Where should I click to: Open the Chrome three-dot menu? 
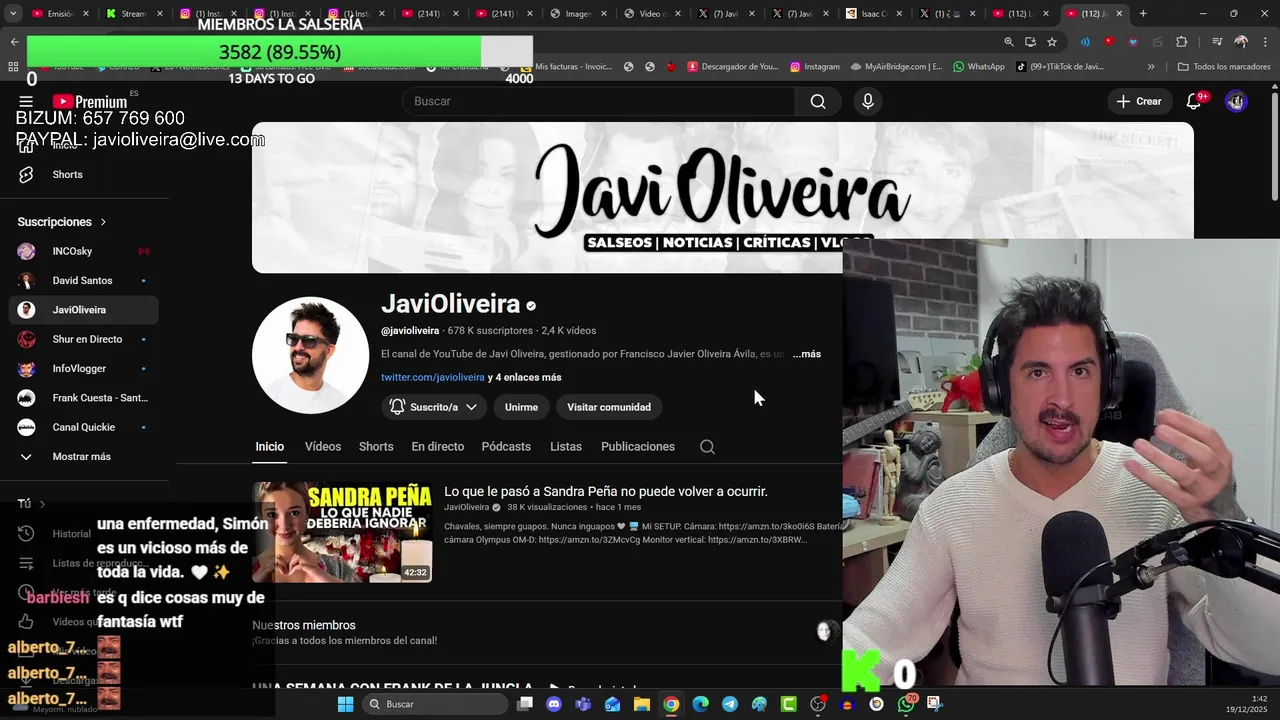1266,42
